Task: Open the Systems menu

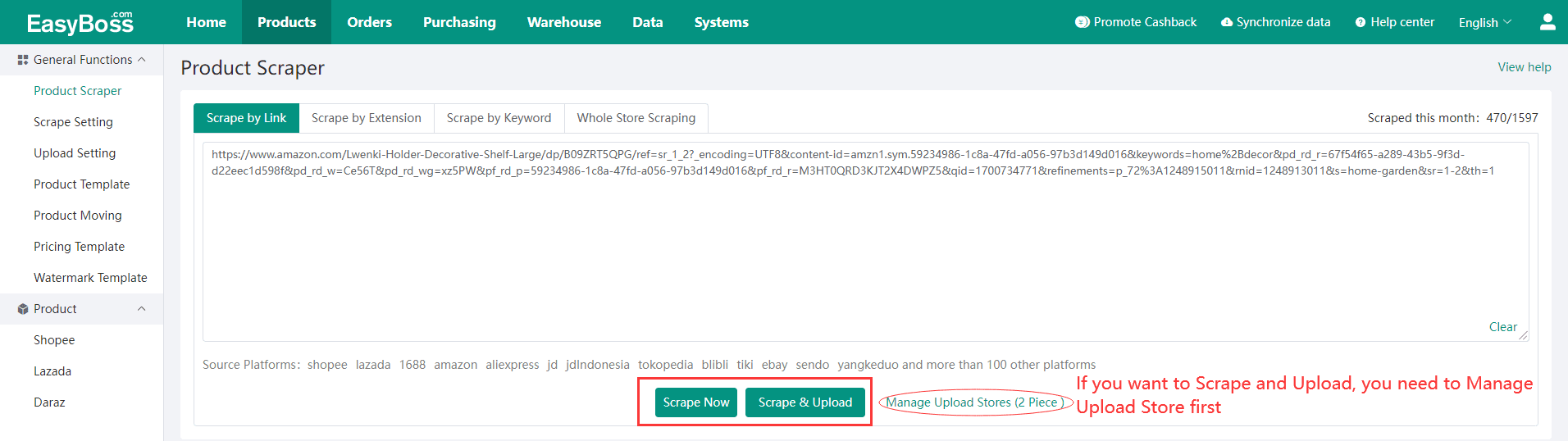Action: [722, 22]
